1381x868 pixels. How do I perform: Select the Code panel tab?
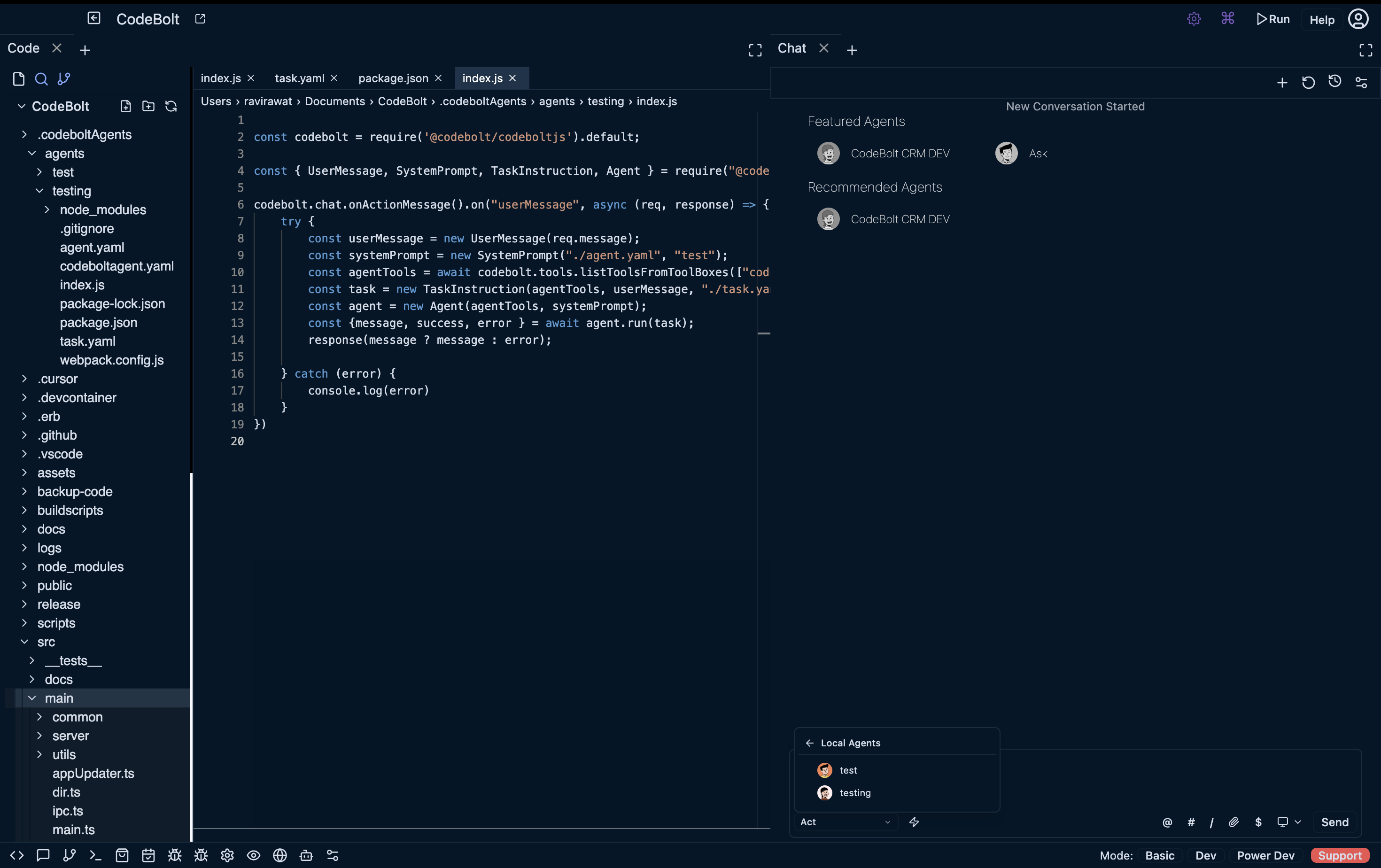[23, 48]
